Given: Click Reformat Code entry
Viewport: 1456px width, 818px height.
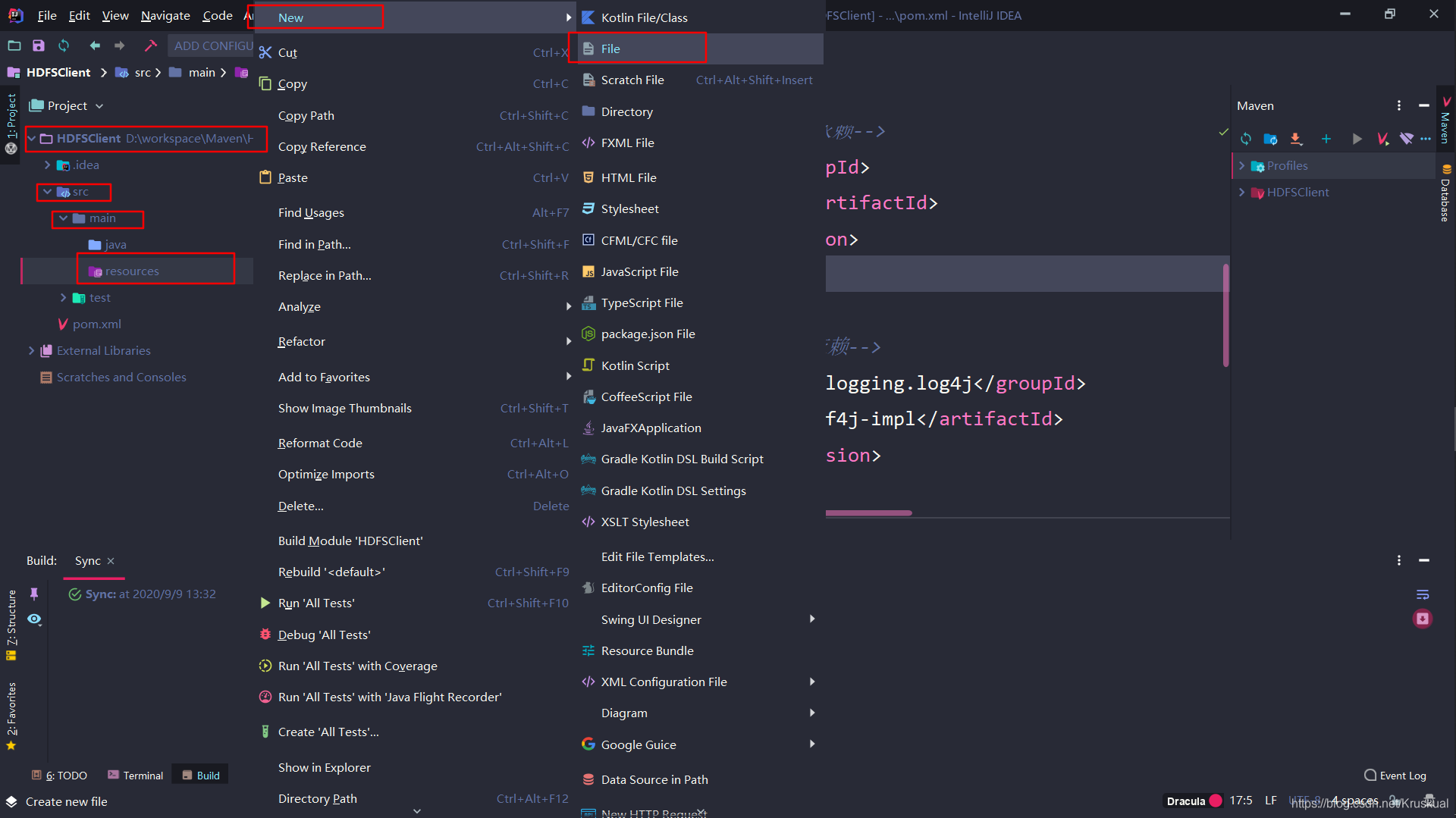Looking at the screenshot, I should tap(414, 443).
